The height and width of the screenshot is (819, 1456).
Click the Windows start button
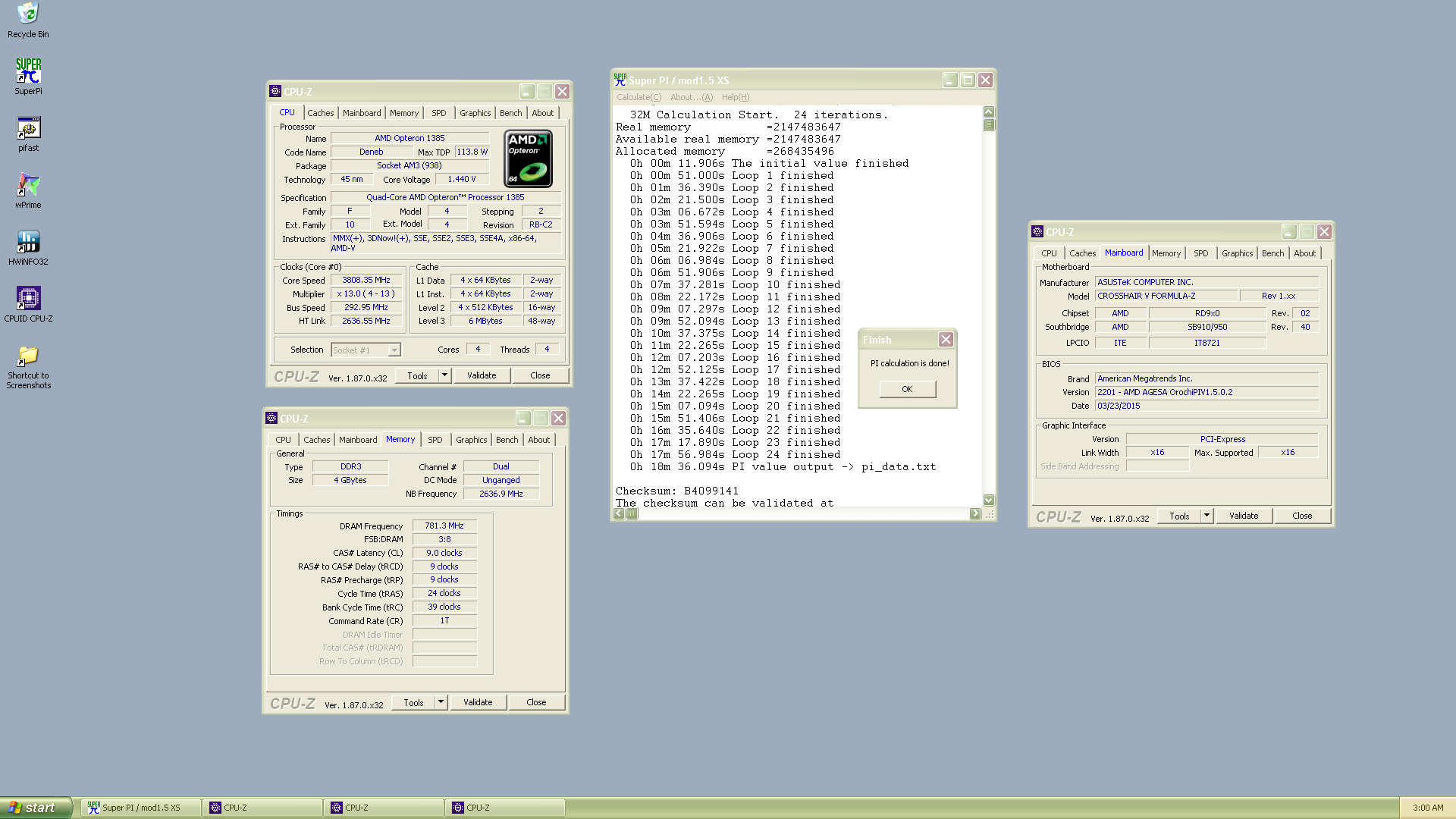click(x=36, y=808)
